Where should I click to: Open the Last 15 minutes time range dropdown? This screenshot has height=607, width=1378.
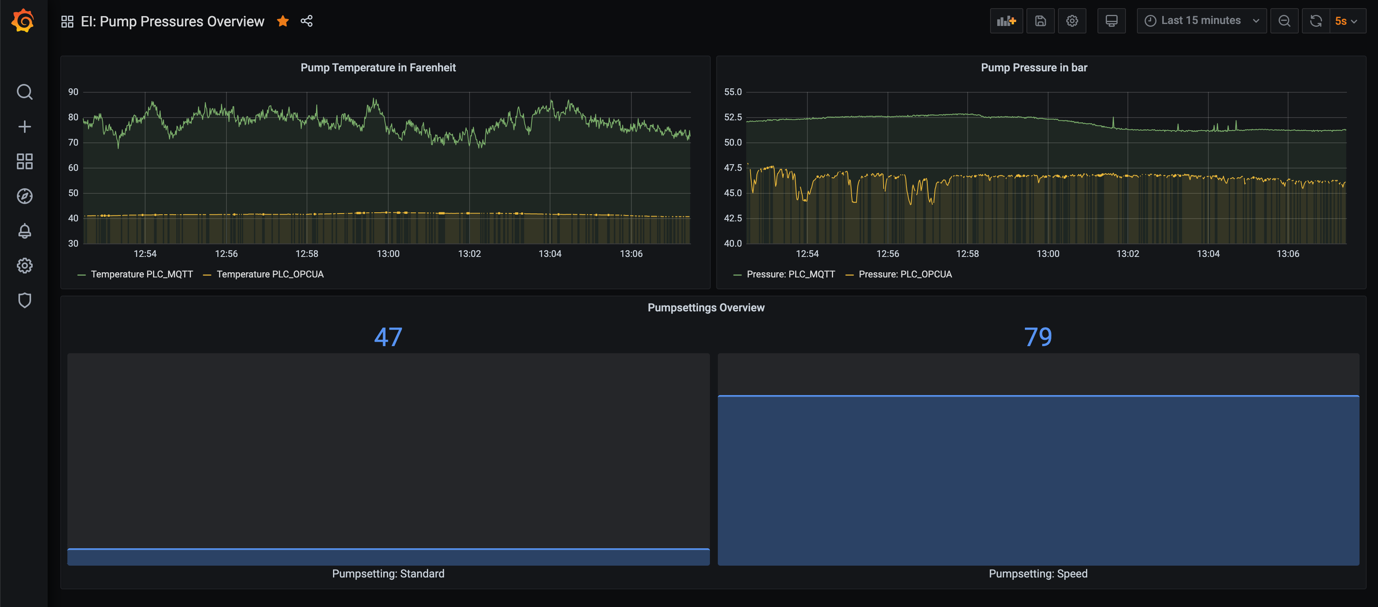[1200, 20]
